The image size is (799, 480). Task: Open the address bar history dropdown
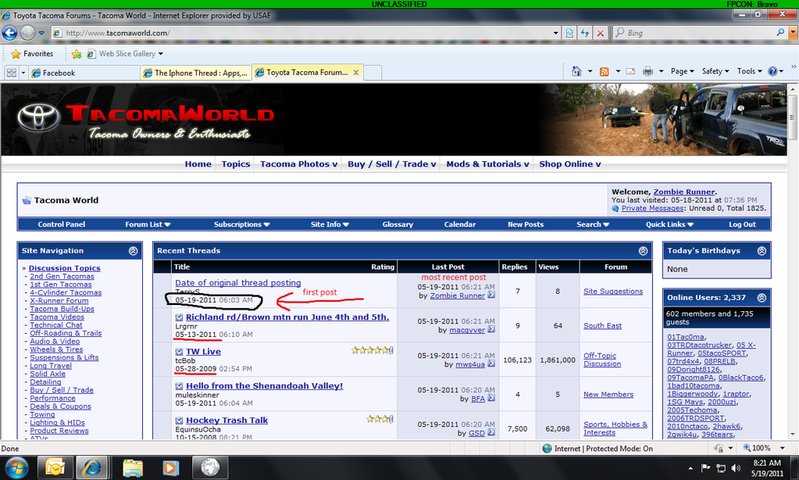556,33
